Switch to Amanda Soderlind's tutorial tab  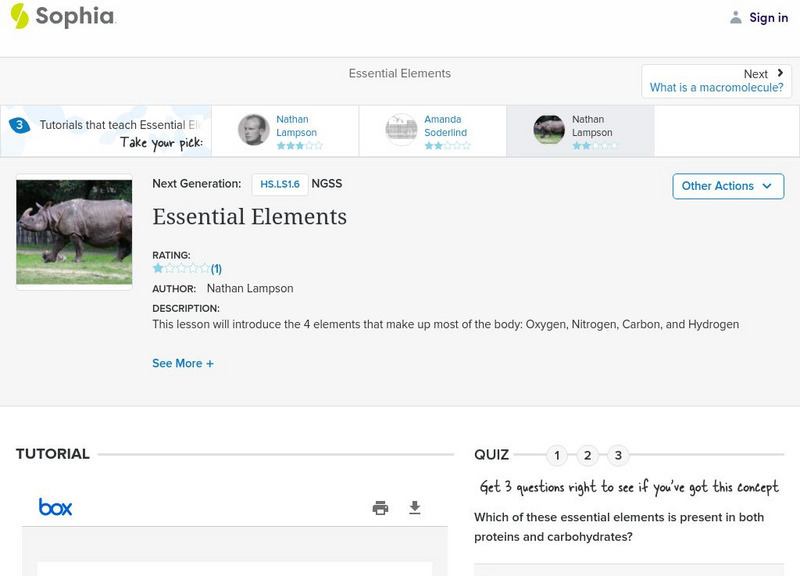pyautogui.click(x=432, y=130)
